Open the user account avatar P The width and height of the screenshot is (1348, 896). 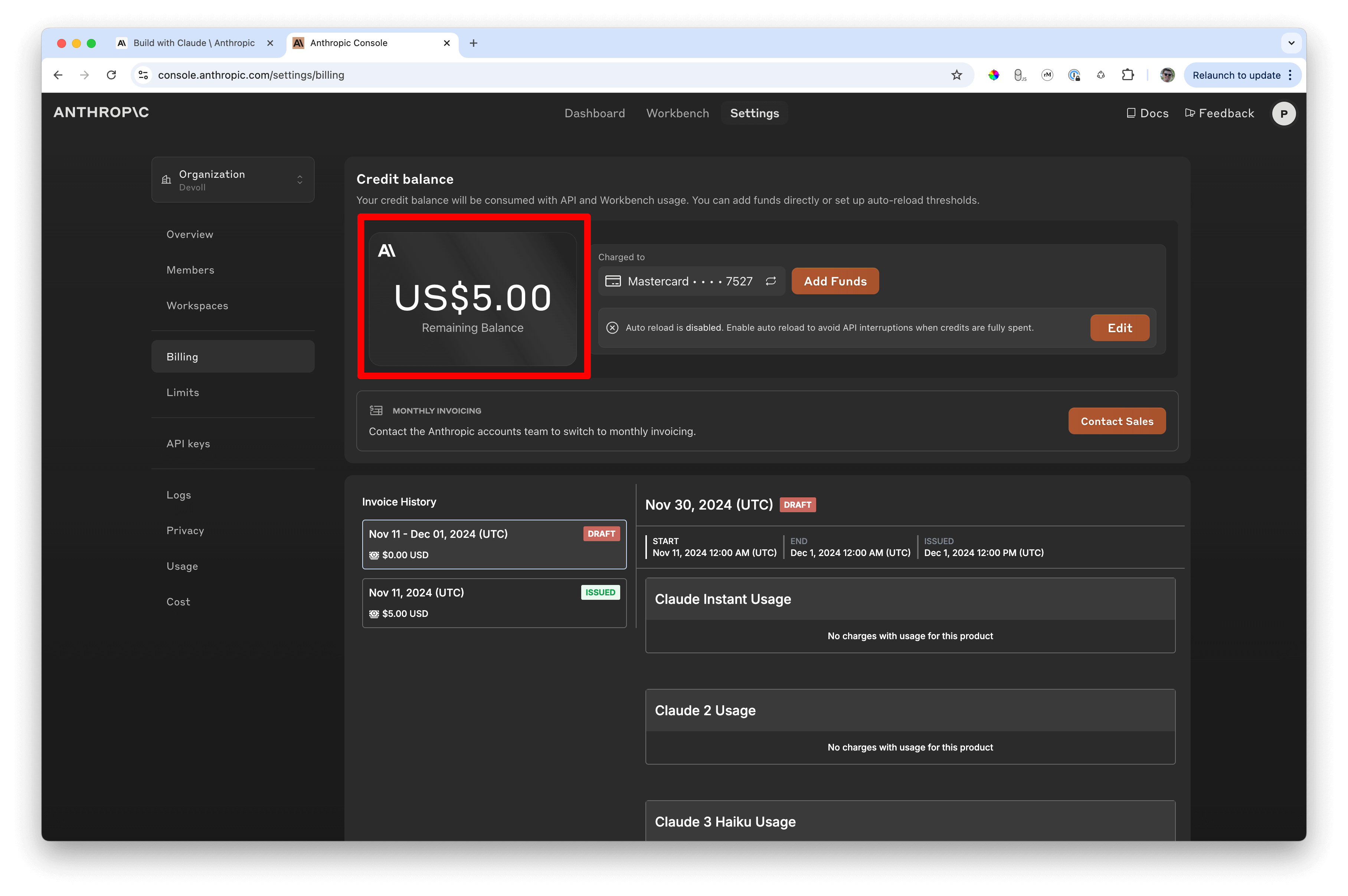click(1283, 113)
